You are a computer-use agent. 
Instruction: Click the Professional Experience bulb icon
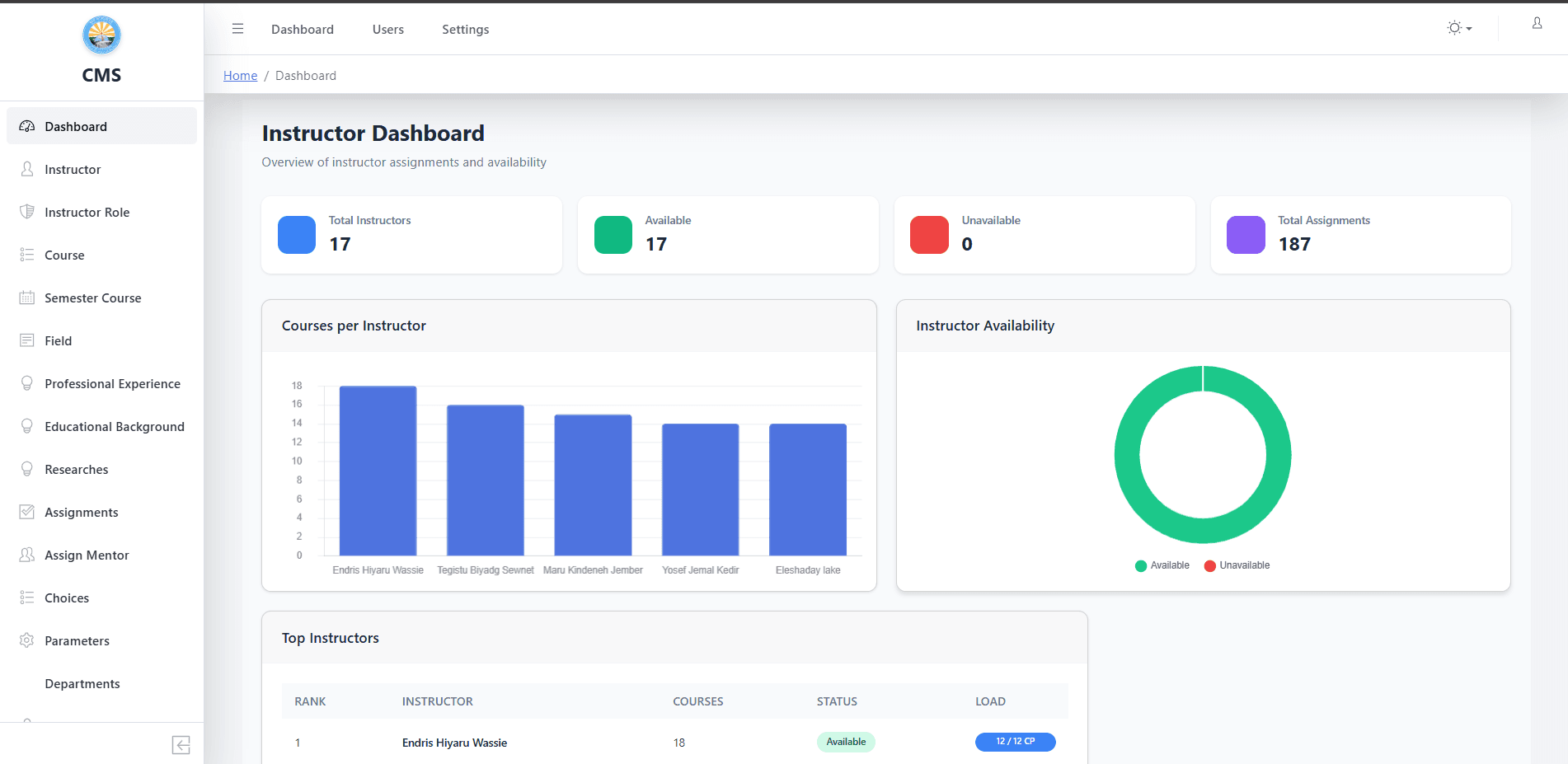coord(27,383)
